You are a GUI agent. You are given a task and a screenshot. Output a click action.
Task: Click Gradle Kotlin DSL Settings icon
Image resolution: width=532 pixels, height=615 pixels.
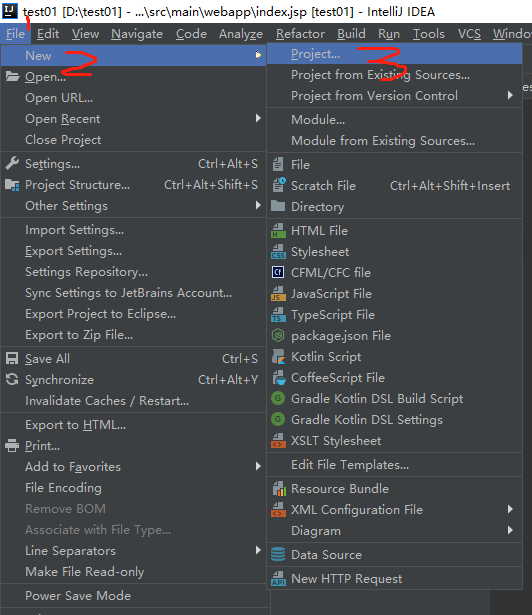(x=278, y=419)
